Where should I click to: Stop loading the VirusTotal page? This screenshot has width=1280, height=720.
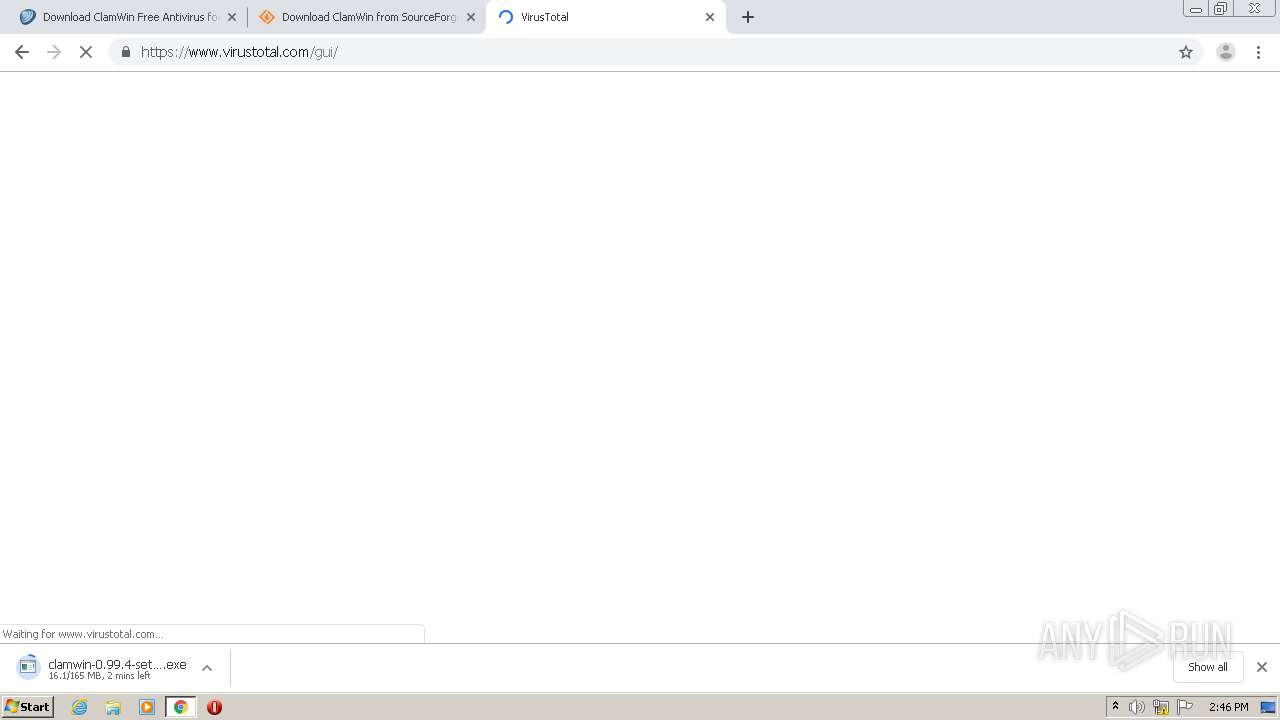click(86, 52)
